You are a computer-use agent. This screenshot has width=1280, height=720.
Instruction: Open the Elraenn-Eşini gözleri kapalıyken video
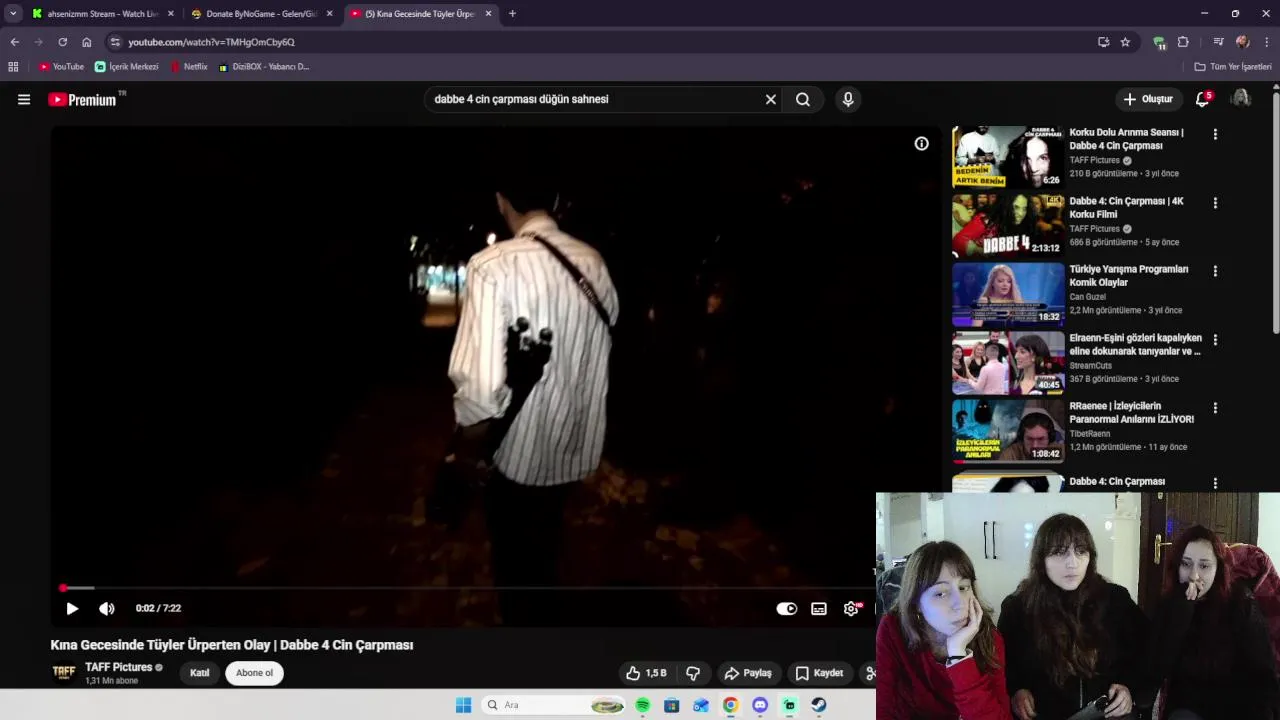point(1135,344)
